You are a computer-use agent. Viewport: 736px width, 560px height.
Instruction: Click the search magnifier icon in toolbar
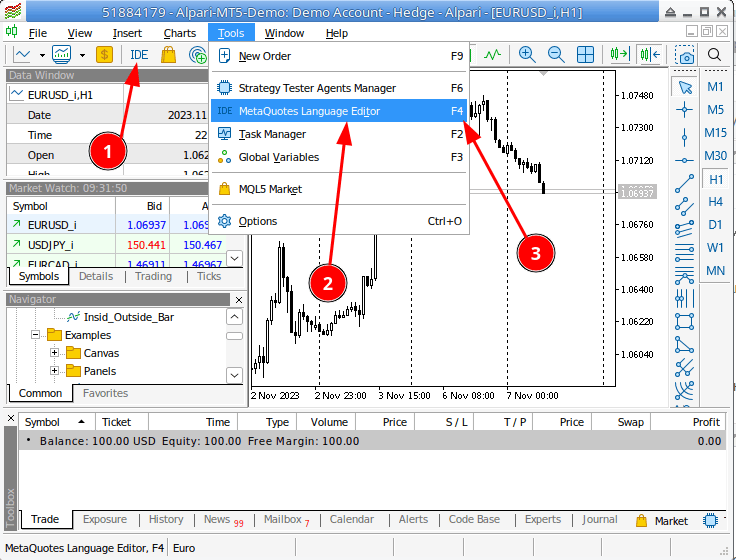714,55
